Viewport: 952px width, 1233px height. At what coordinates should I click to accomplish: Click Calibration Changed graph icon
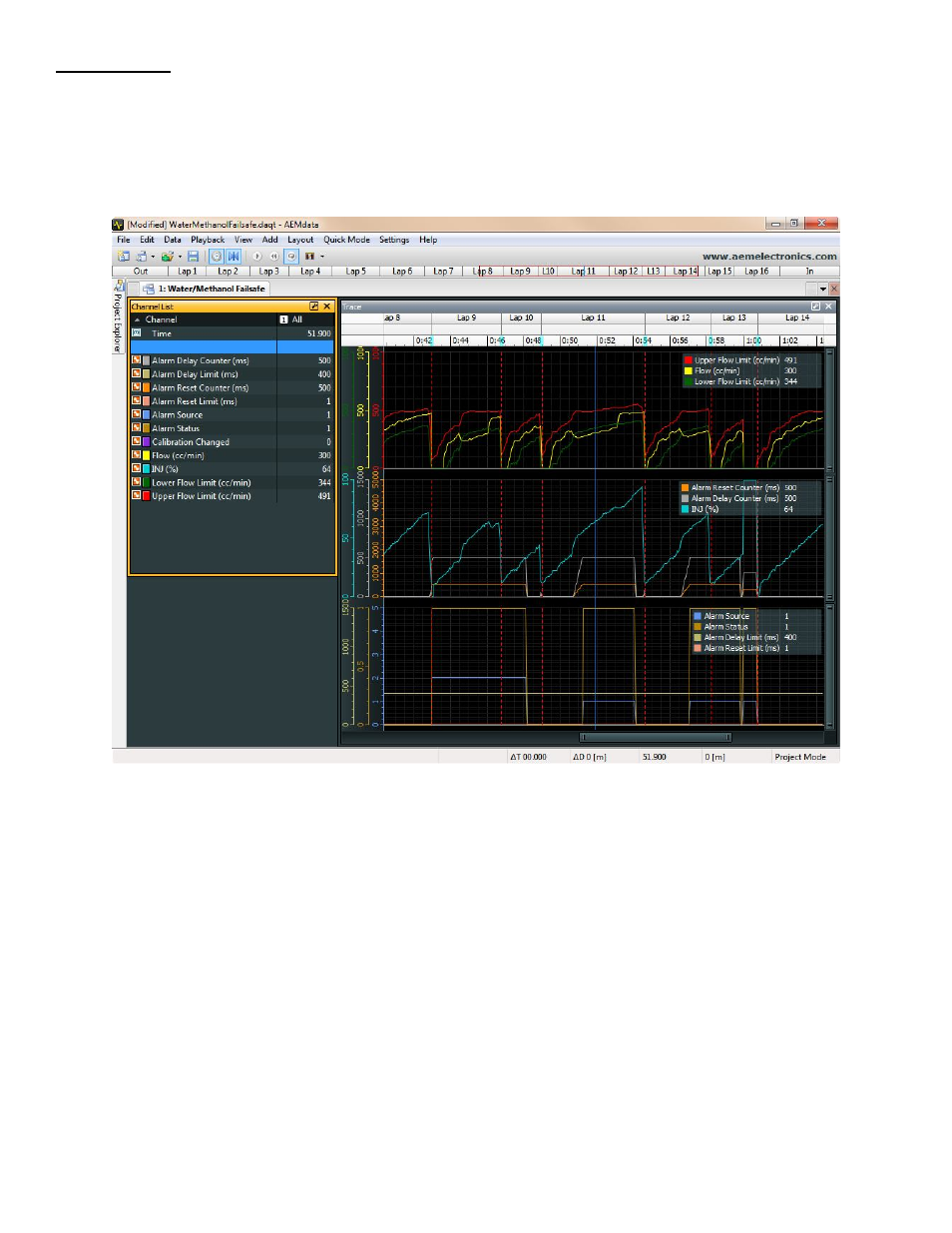click(137, 441)
